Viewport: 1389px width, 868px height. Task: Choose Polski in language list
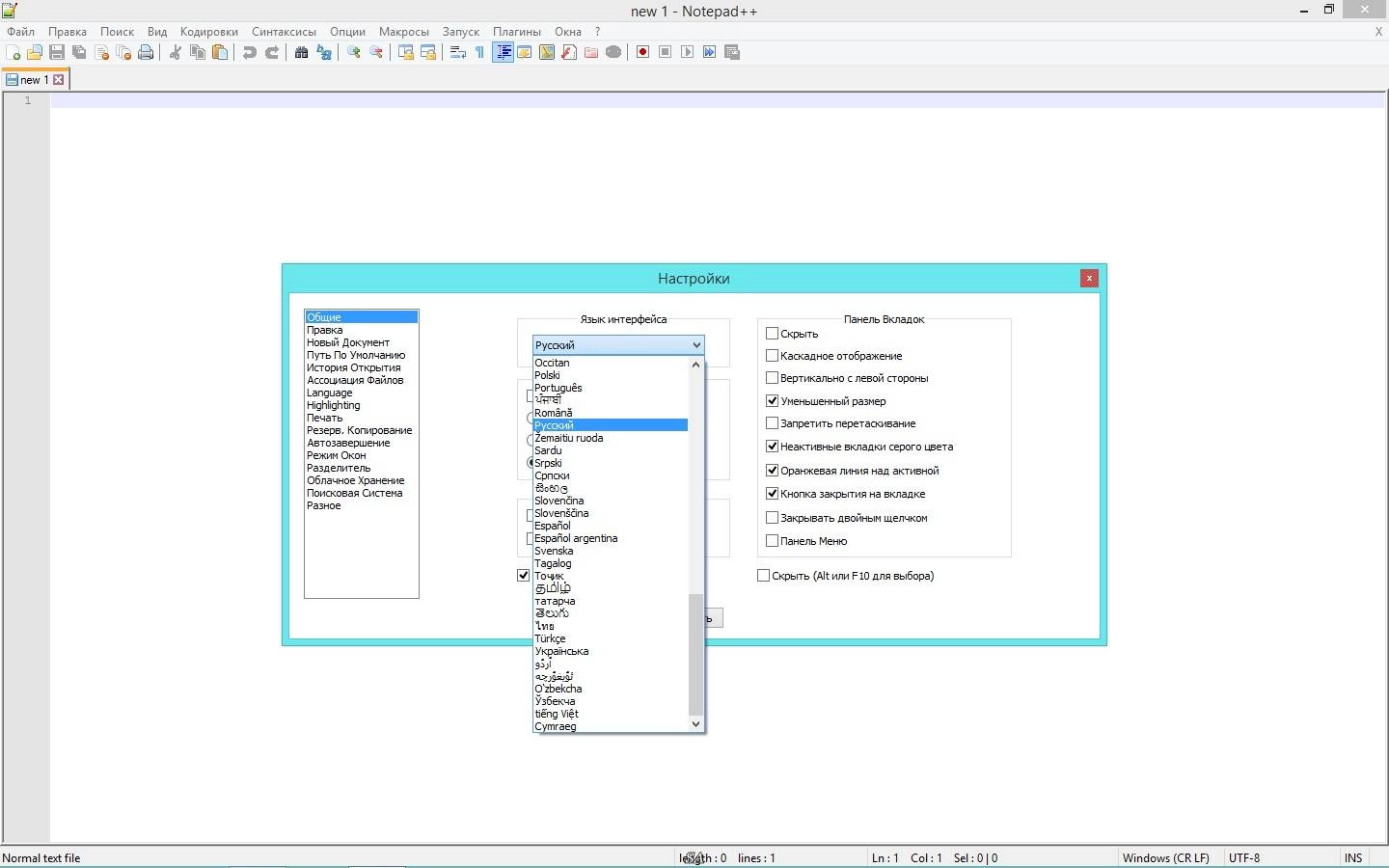tap(611, 375)
